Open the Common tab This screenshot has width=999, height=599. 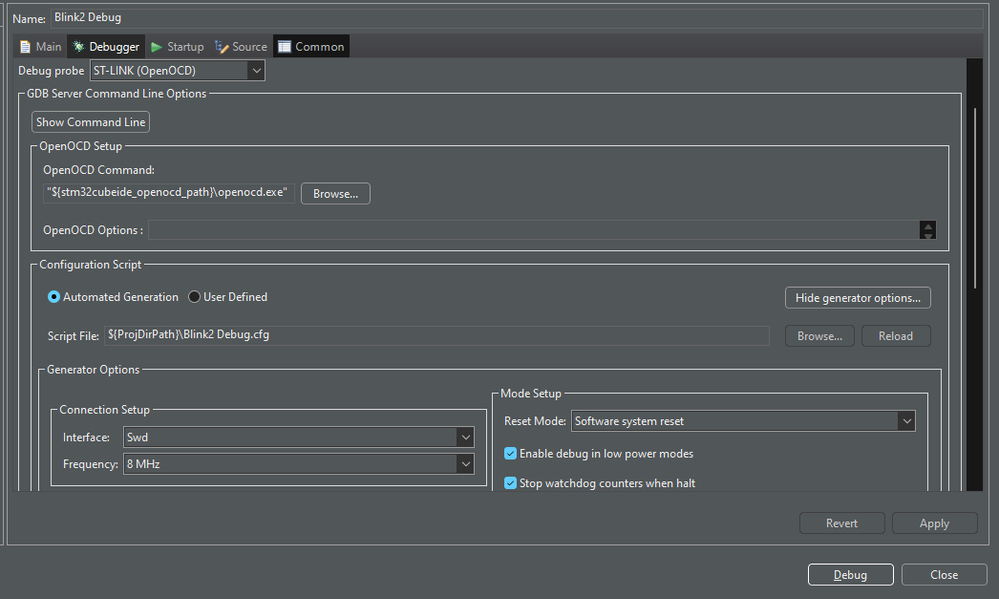(311, 47)
